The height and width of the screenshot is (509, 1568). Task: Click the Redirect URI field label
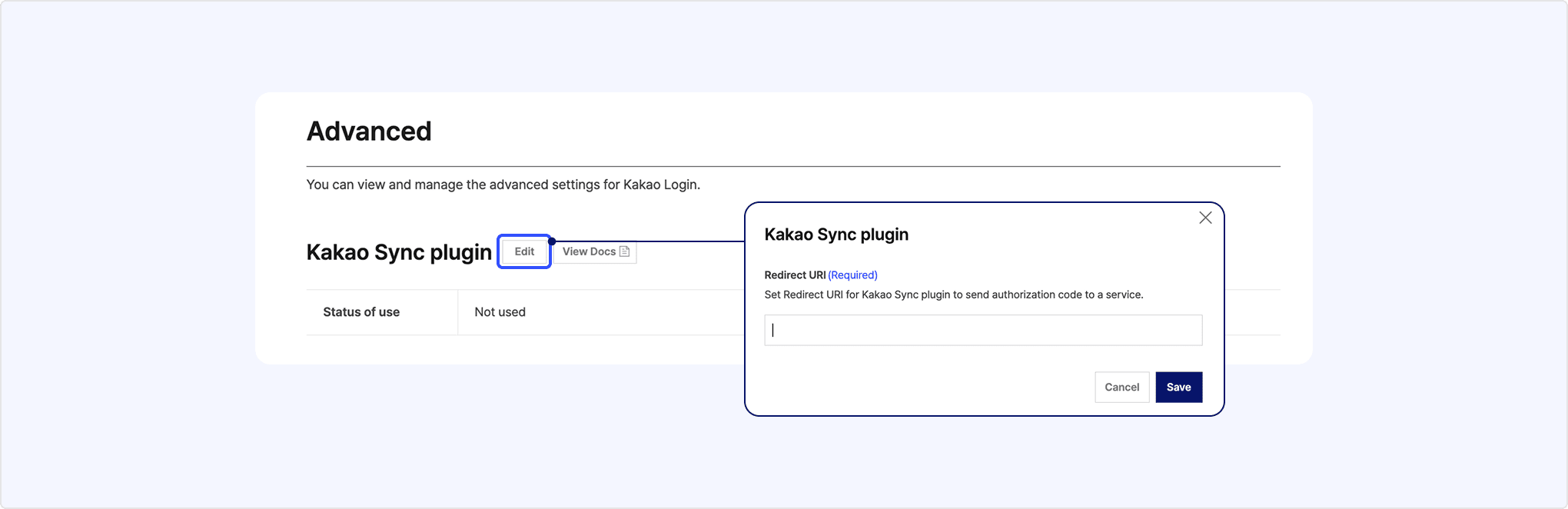795,275
